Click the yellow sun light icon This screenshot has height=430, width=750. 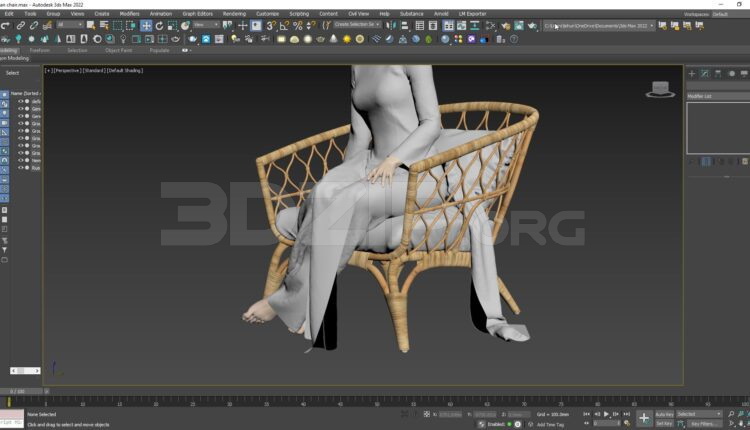[347, 39]
